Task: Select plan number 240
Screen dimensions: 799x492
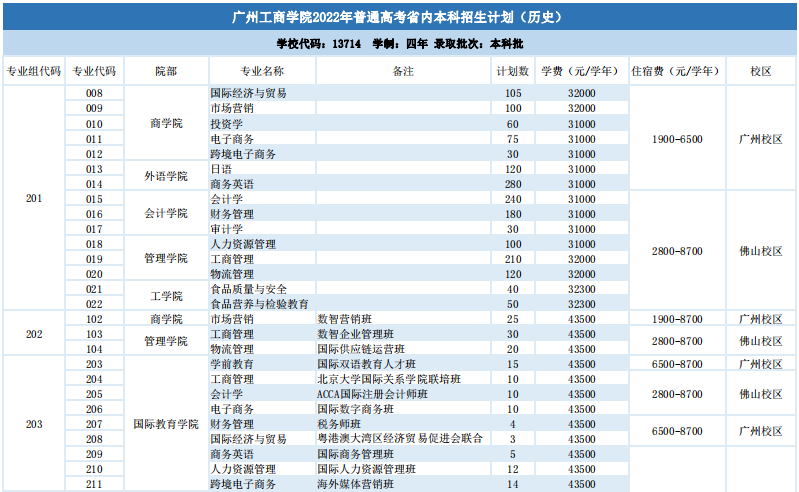Action: (x=513, y=199)
